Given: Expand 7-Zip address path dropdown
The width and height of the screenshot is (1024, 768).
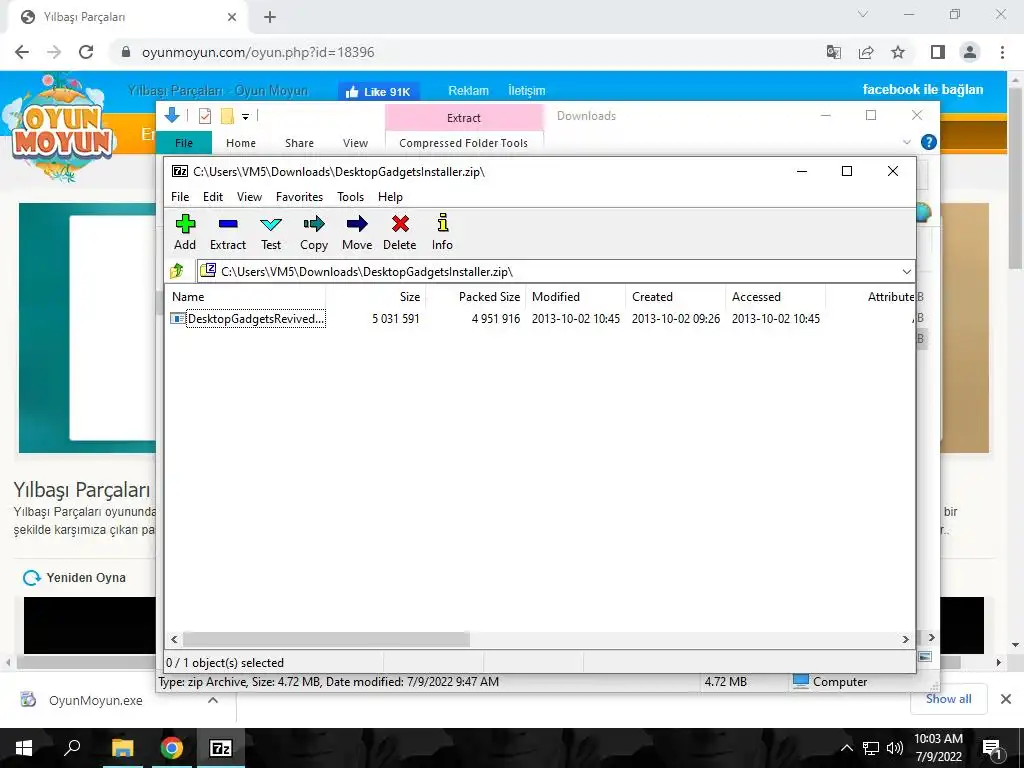Looking at the screenshot, I should (x=906, y=272).
